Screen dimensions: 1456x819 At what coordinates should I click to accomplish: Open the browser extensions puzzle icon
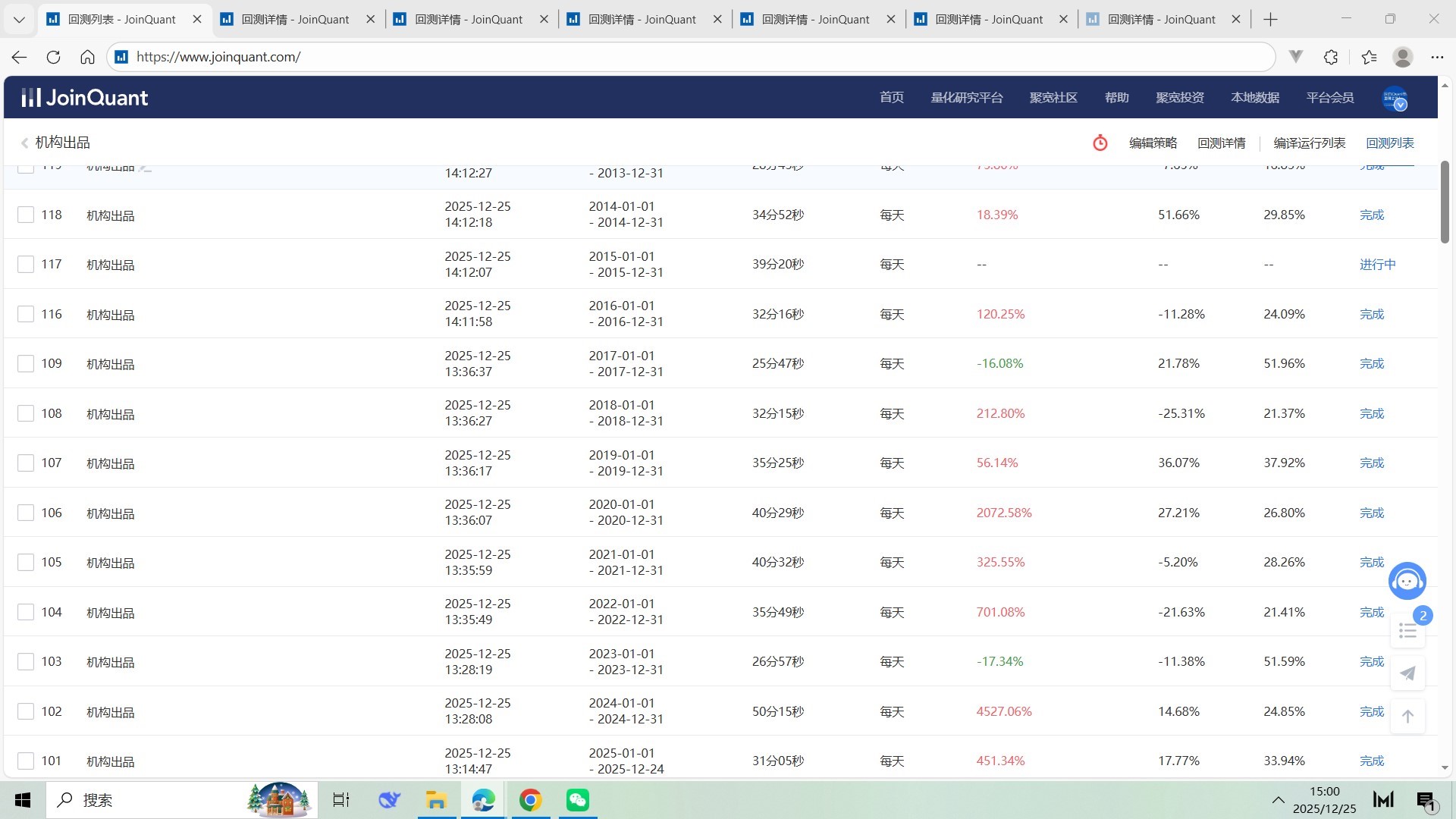(1331, 57)
